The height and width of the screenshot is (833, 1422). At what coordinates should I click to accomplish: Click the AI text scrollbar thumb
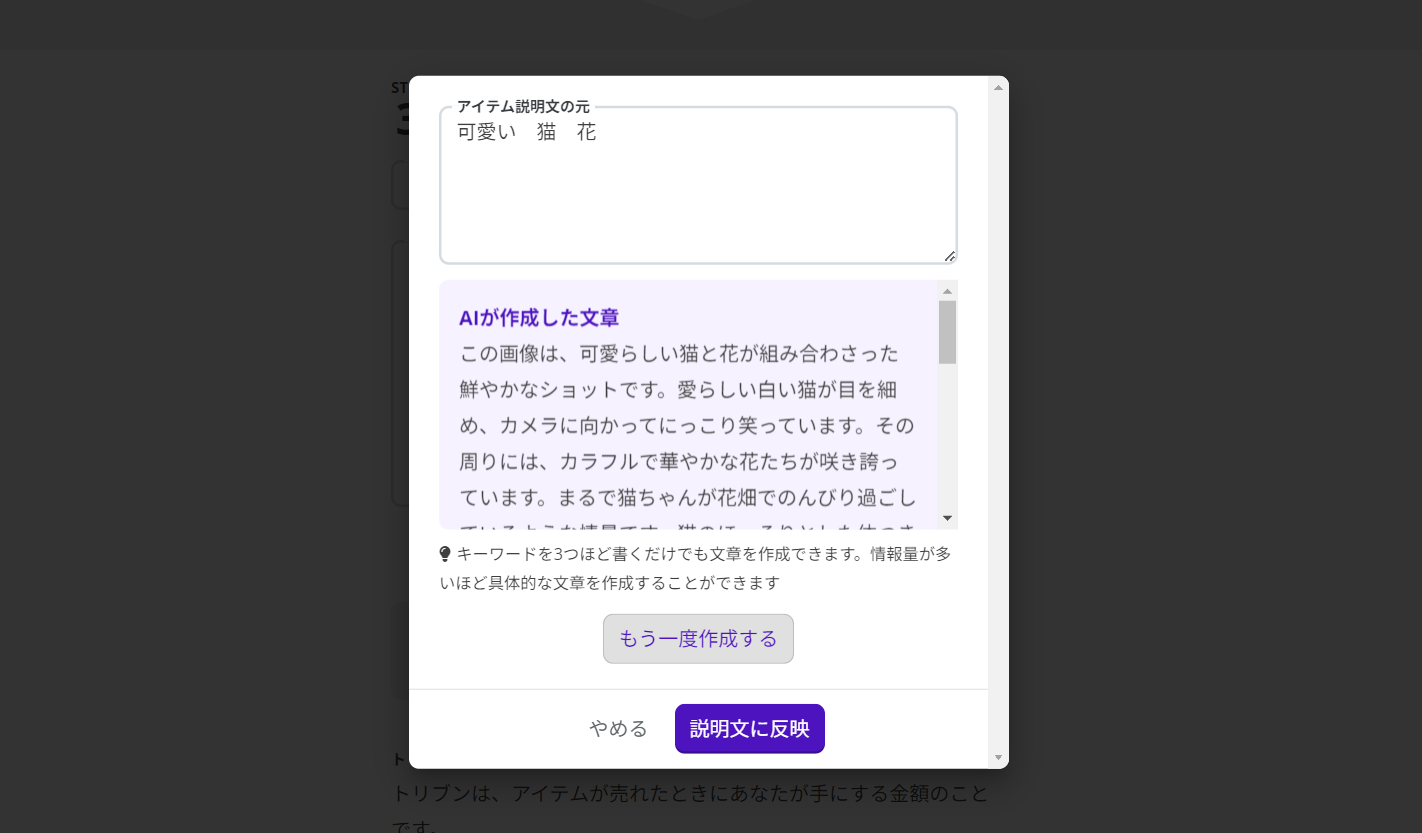tap(947, 332)
